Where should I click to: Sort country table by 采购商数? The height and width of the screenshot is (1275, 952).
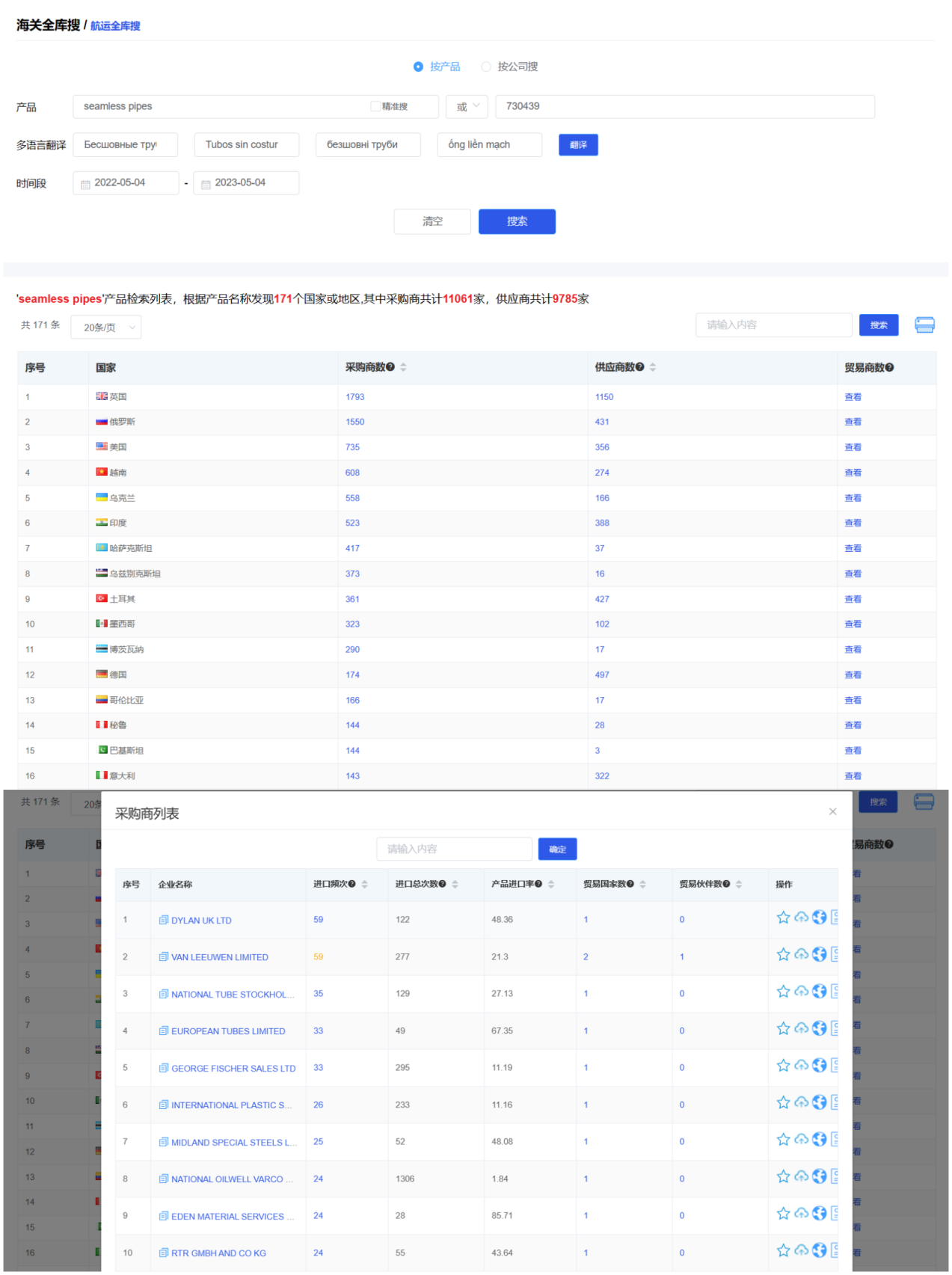(404, 367)
